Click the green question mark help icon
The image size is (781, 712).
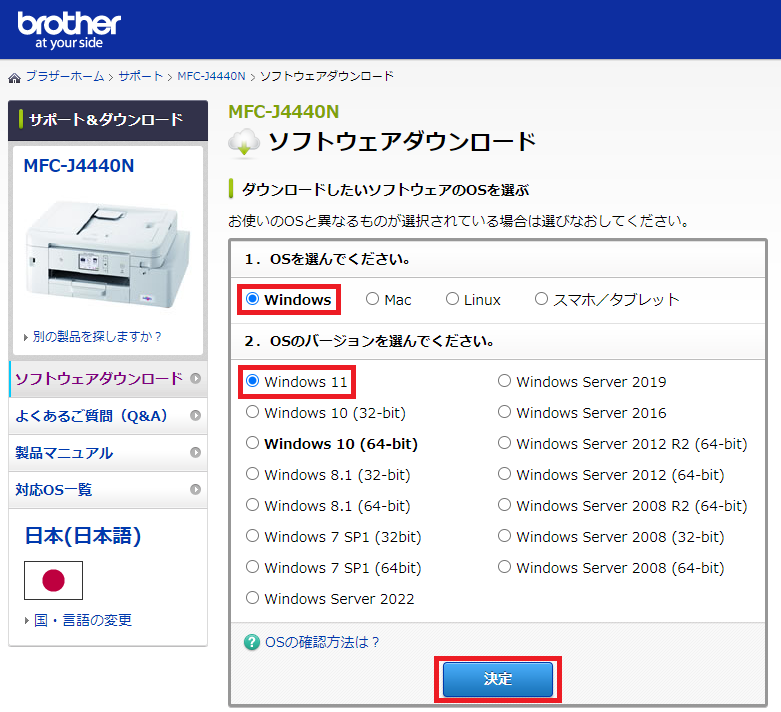(x=252, y=642)
